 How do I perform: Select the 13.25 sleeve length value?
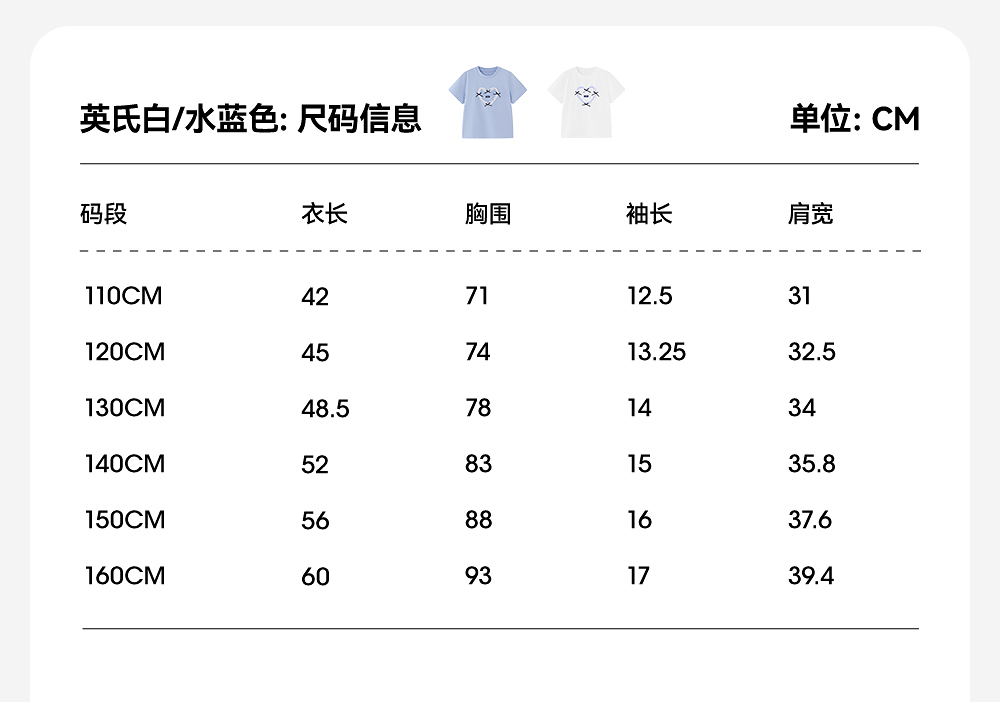[x=656, y=352]
